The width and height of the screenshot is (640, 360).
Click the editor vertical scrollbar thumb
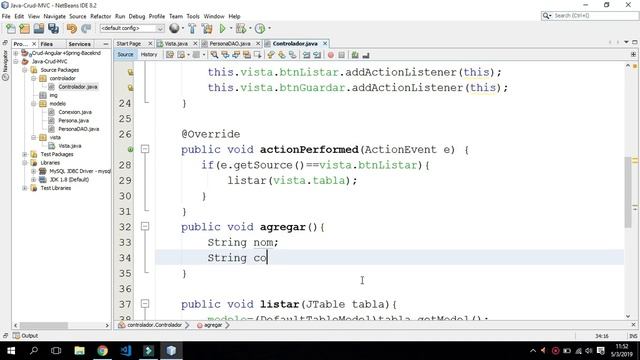[628, 192]
